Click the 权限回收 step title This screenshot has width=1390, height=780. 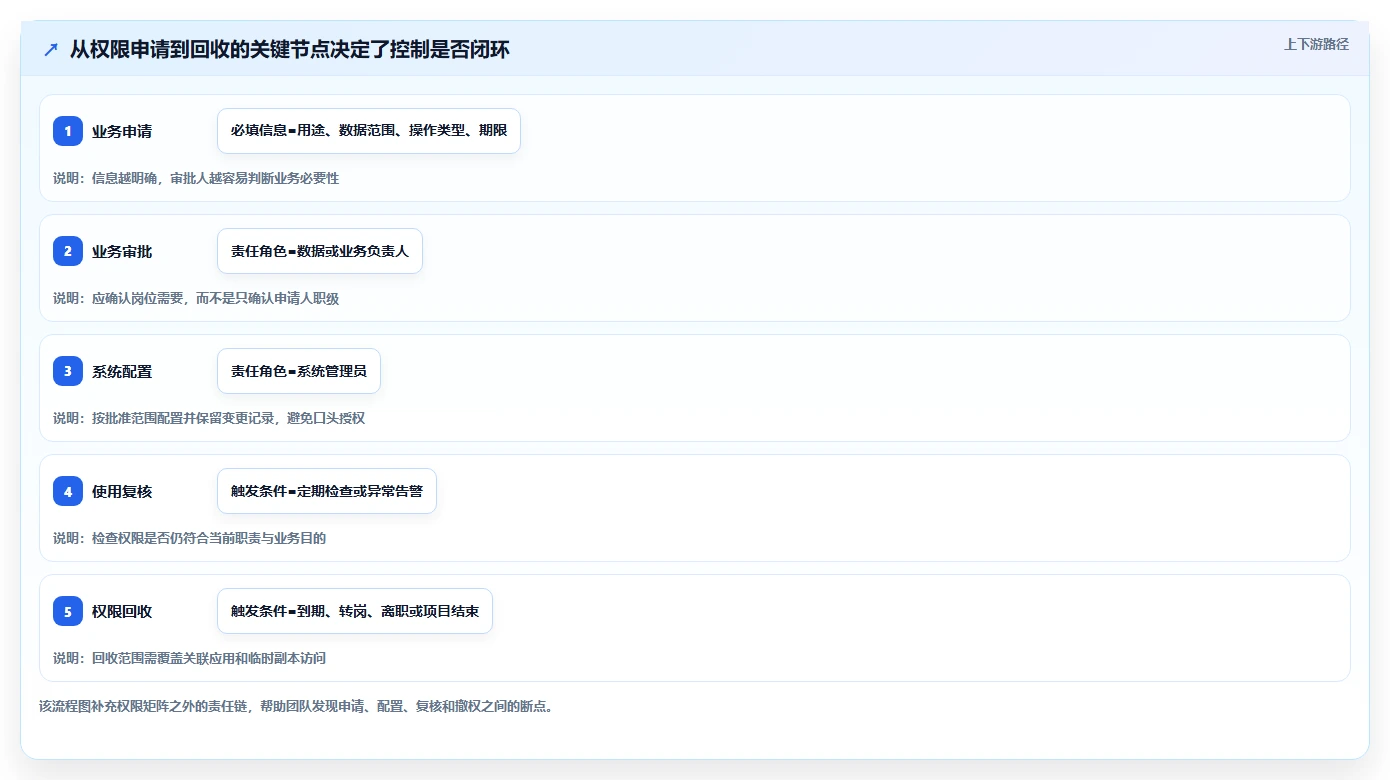point(122,611)
